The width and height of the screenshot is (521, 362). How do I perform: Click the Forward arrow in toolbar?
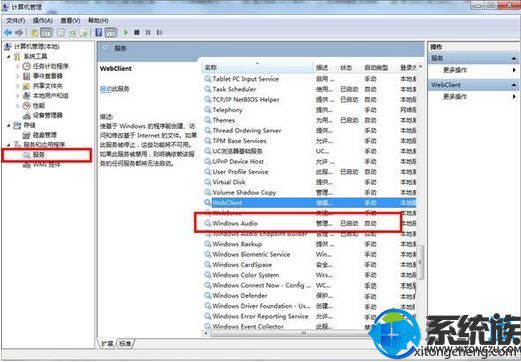pos(19,32)
